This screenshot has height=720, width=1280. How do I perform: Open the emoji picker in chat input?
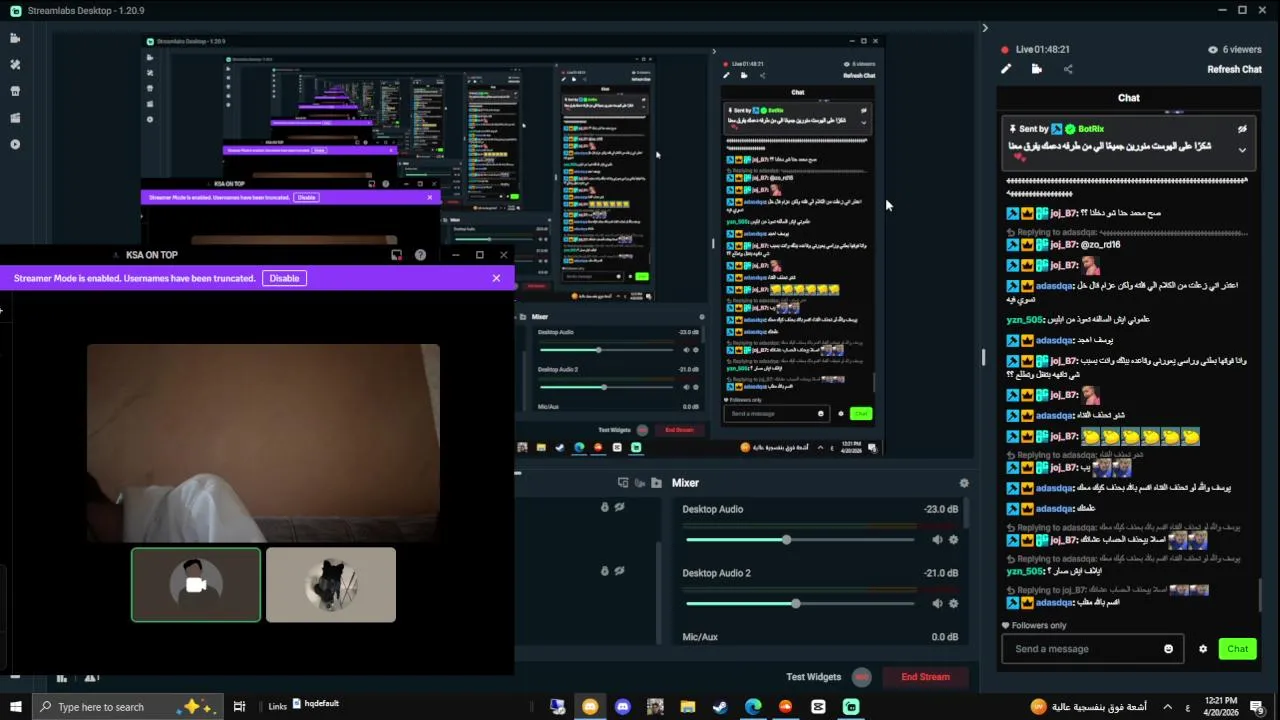1168,649
